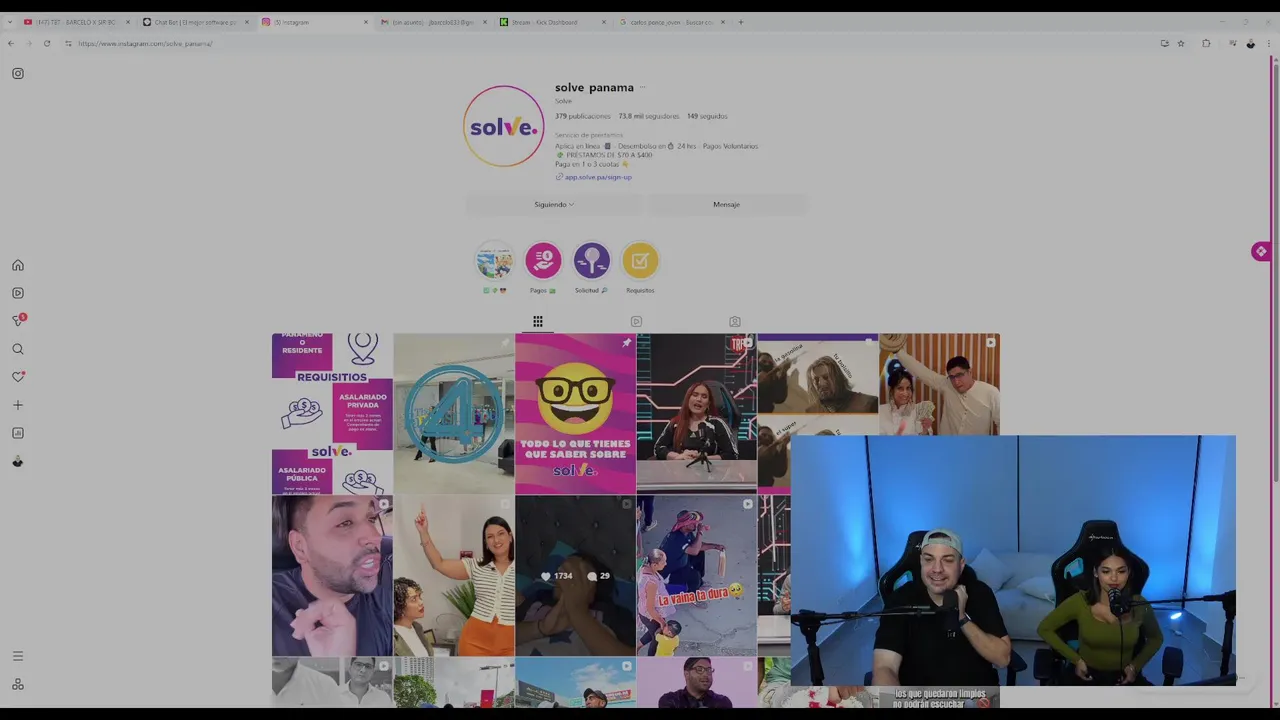Open a new browser tab

click(740, 22)
